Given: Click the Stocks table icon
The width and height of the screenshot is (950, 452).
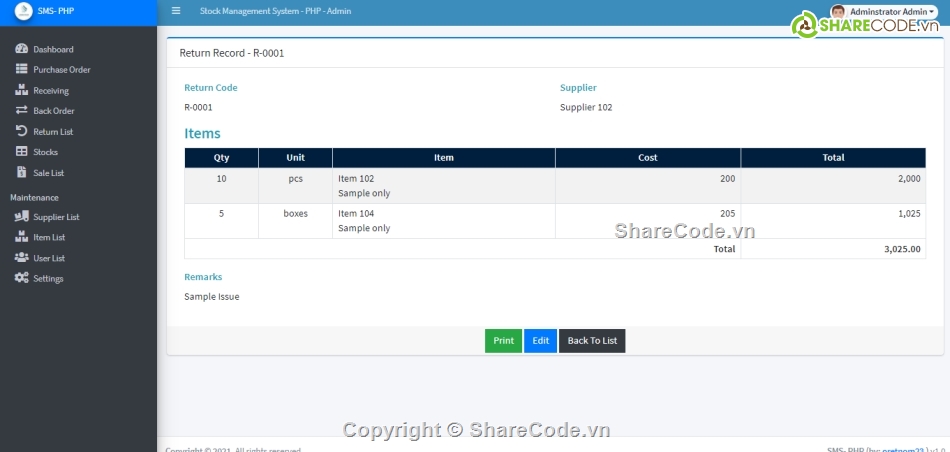Looking at the screenshot, I should tap(22, 152).
